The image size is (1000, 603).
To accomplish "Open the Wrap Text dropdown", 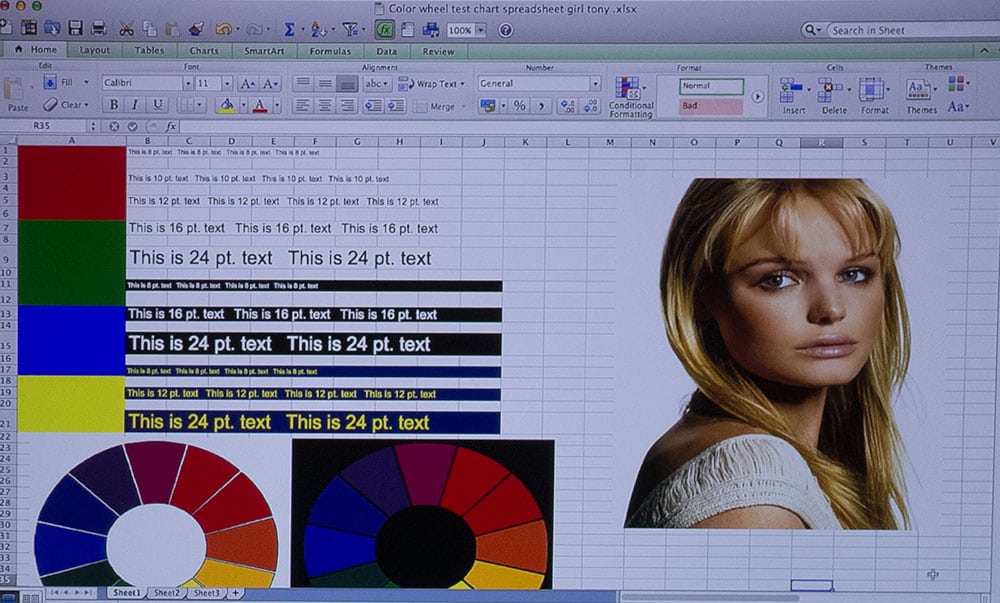I will tap(462, 84).
